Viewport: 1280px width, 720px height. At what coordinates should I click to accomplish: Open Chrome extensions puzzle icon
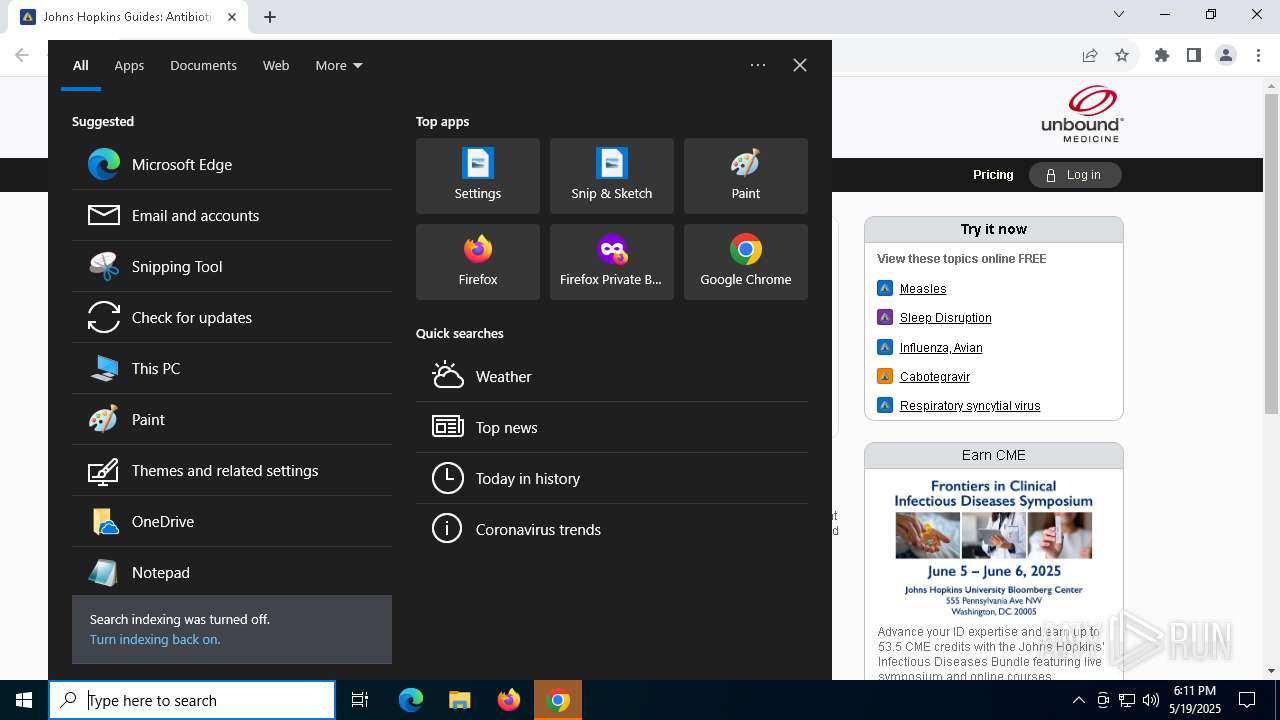coord(1162,55)
